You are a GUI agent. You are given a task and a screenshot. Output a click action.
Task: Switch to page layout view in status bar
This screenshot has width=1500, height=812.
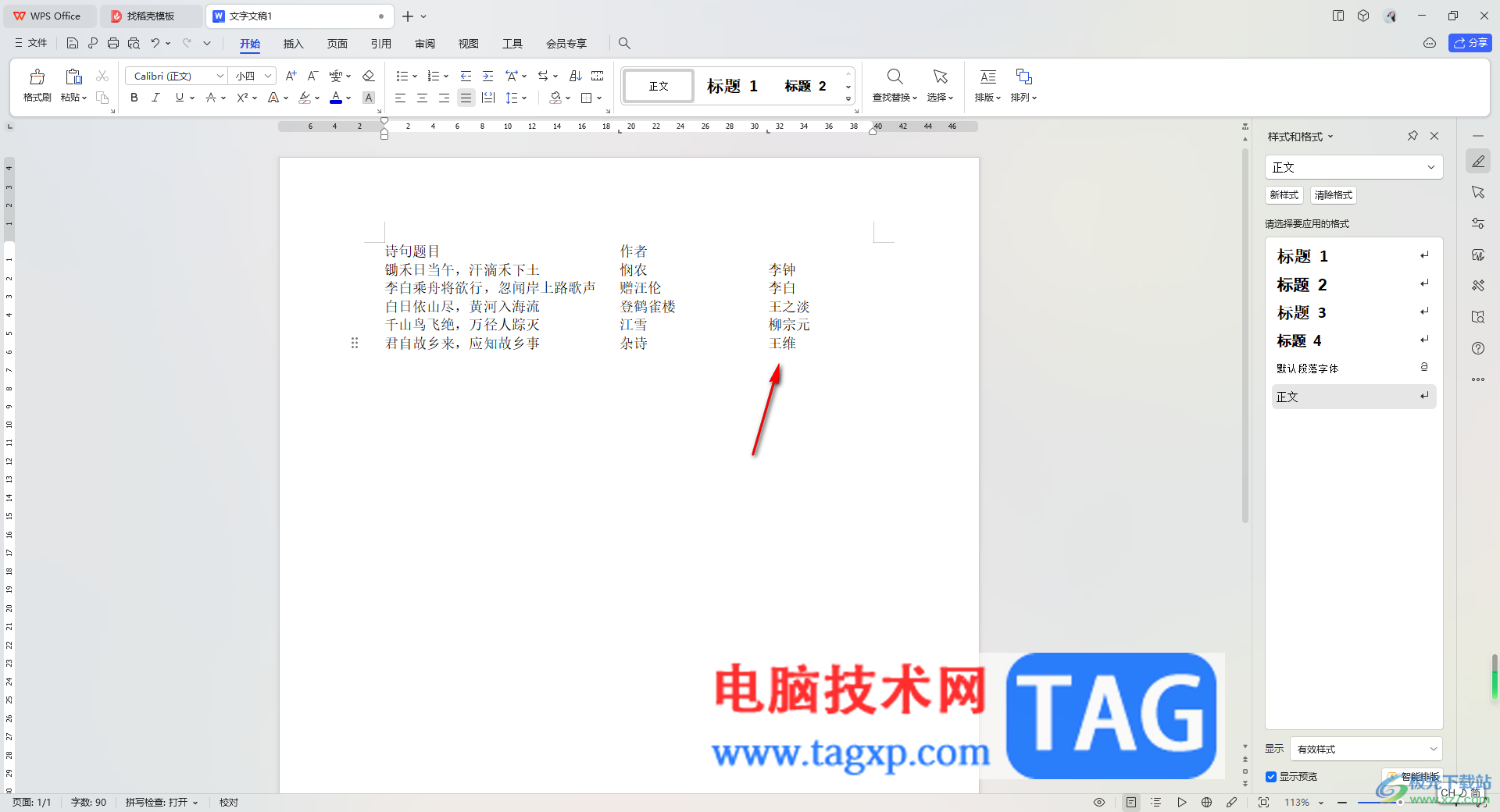click(x=1131, y=802)
